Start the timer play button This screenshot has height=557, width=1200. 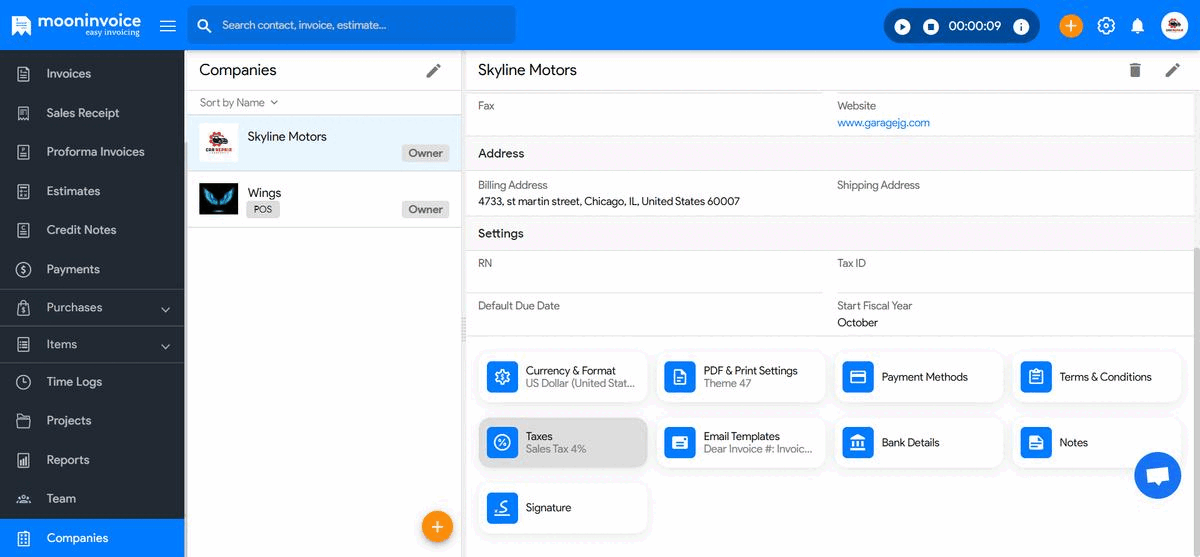[903, 27]
